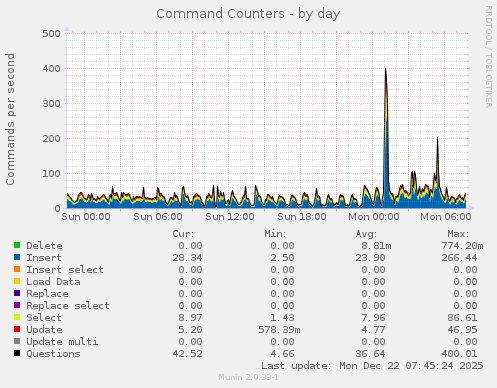Screen dimensions: 497x388
Task: Click the 'Commands per second' axis label
Action: [10, 119]
